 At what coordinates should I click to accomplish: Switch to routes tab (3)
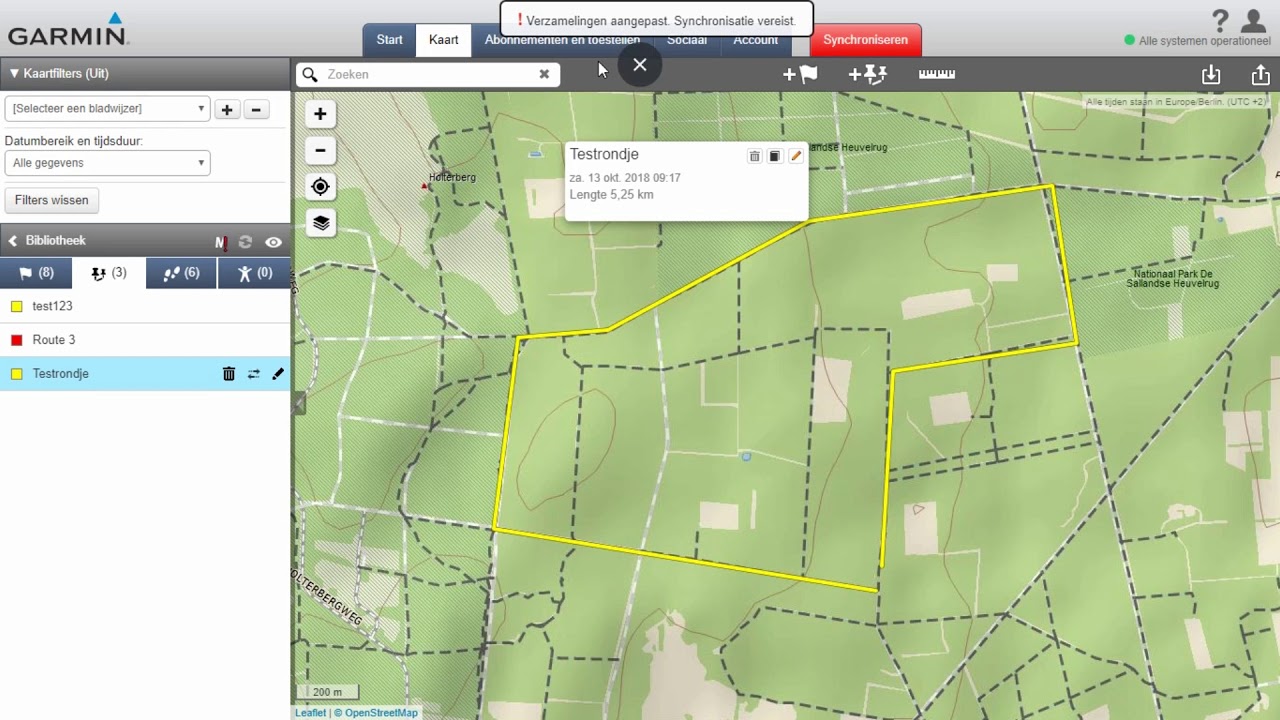[x=109, y=273]
